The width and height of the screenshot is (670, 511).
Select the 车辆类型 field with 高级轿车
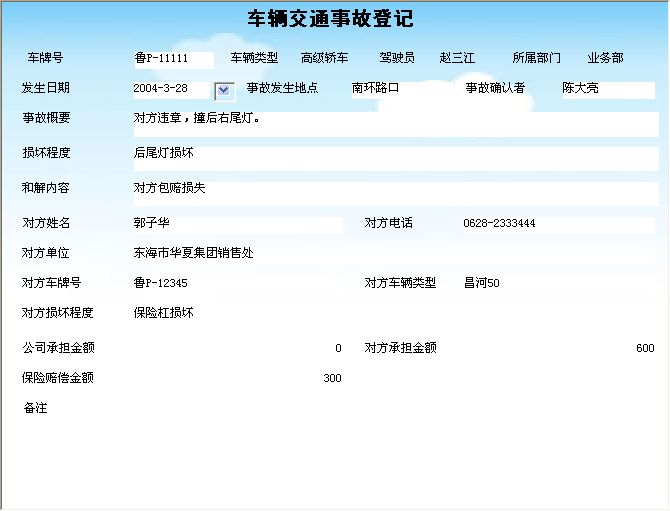tap(325, 59)
